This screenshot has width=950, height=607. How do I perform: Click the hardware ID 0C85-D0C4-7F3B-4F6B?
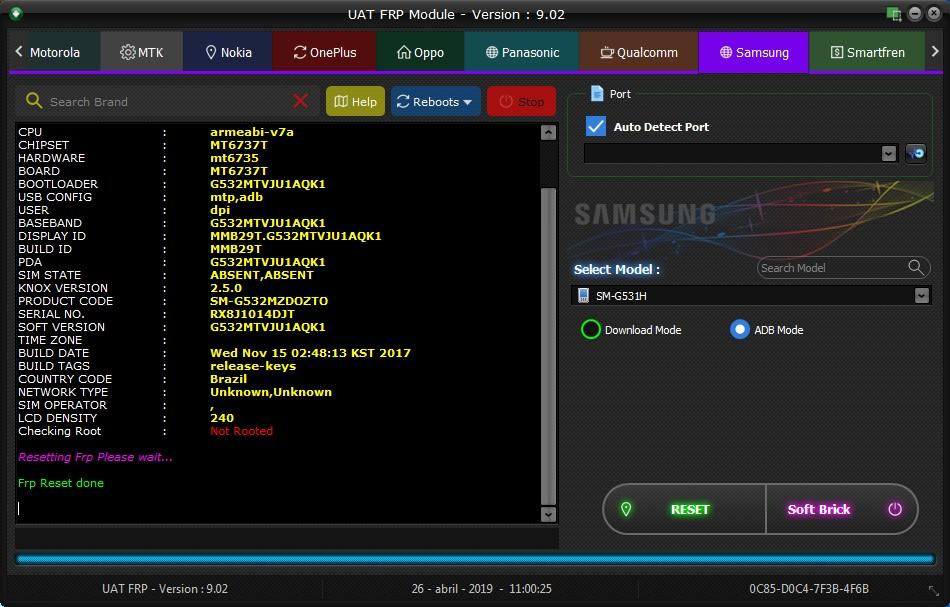pos(809,589)
